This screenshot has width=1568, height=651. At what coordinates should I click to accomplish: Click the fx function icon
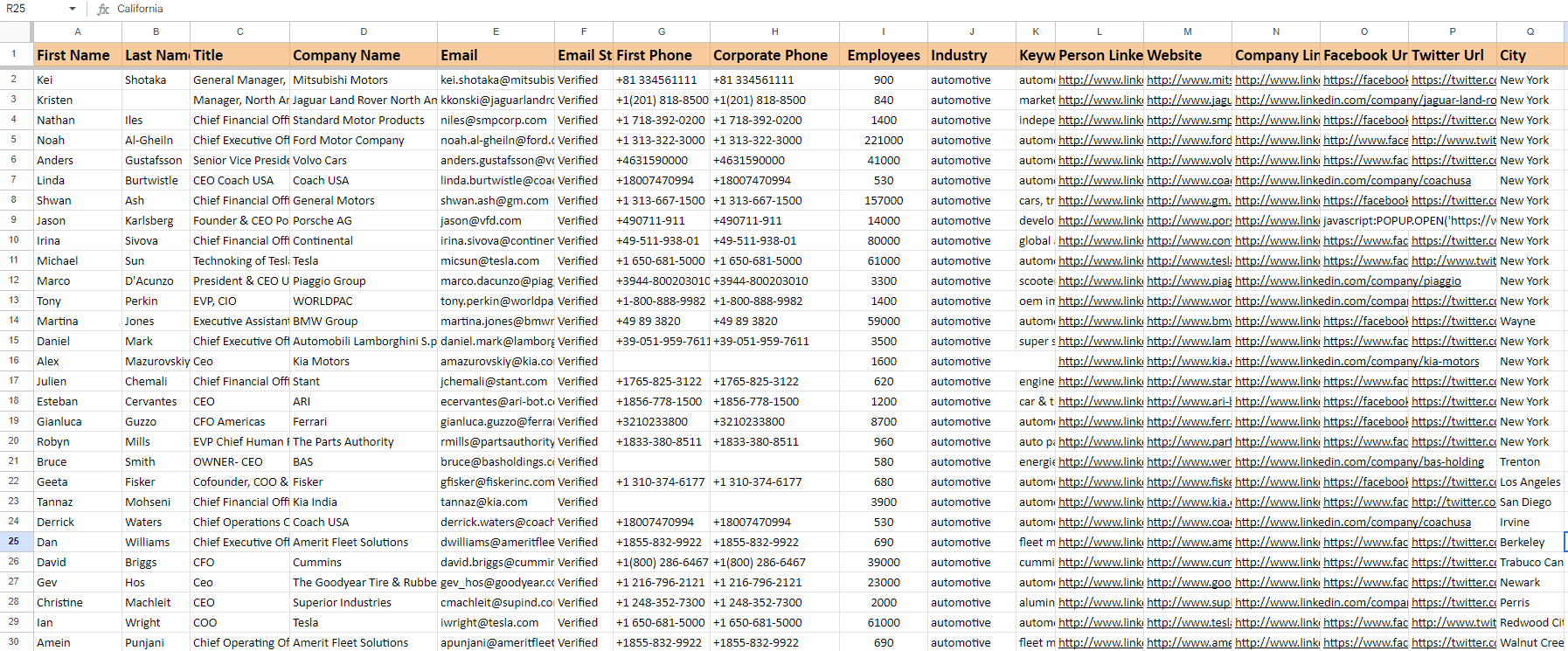pos(103,9)
